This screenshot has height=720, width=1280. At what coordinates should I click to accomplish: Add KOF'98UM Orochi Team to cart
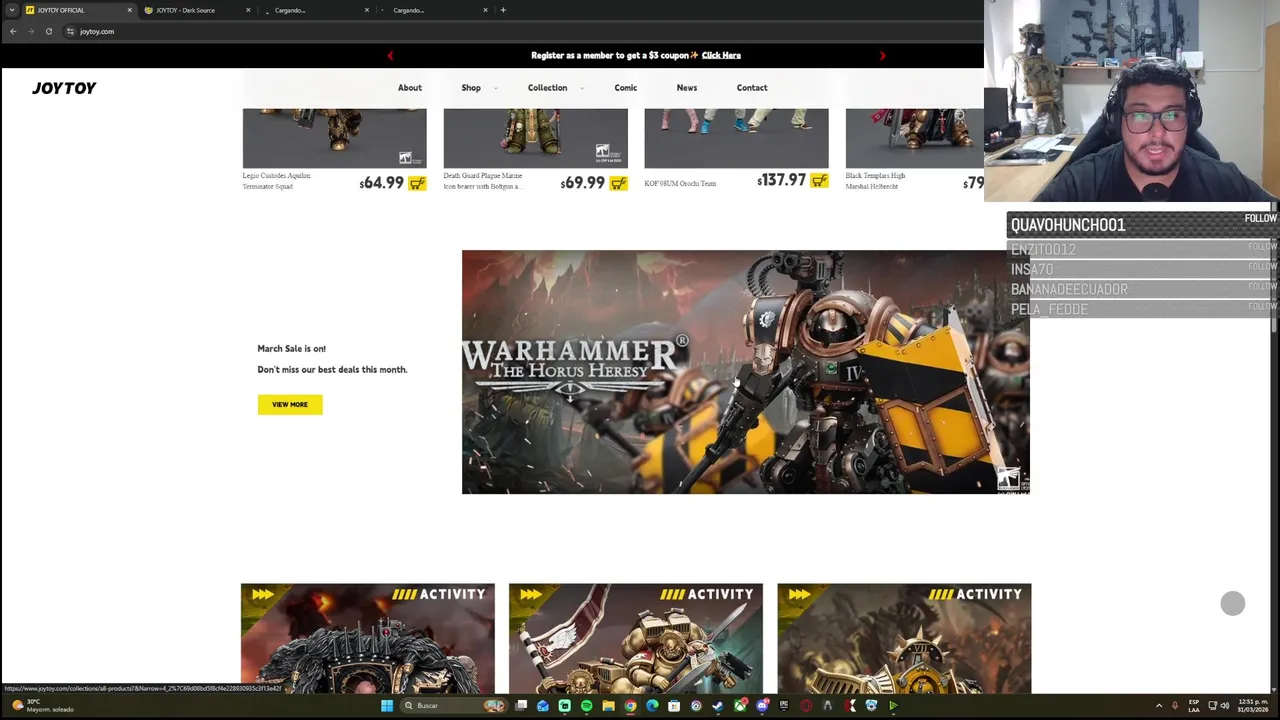(819, 181)
